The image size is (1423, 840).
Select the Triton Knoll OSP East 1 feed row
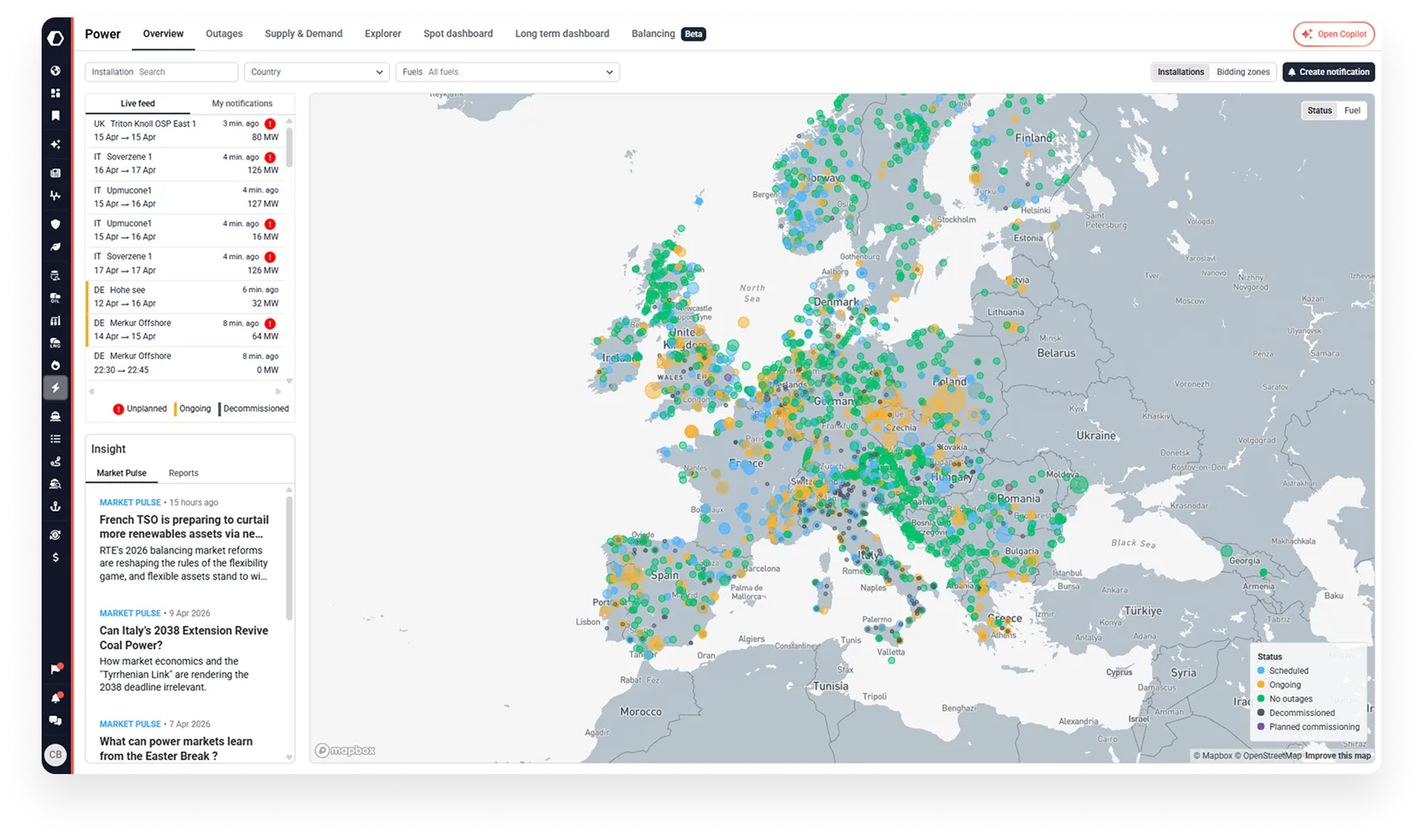point(186,131)
